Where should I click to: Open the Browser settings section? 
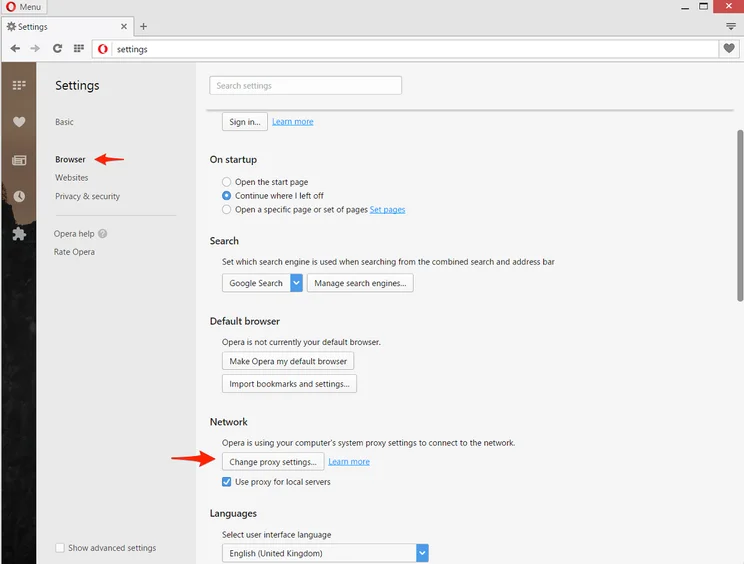[70, 159]
